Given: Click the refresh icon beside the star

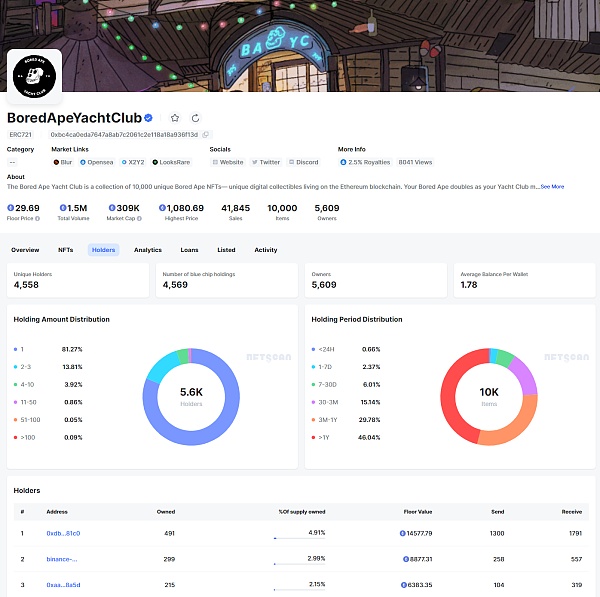Looking at the screenshot, I should 196,118.
